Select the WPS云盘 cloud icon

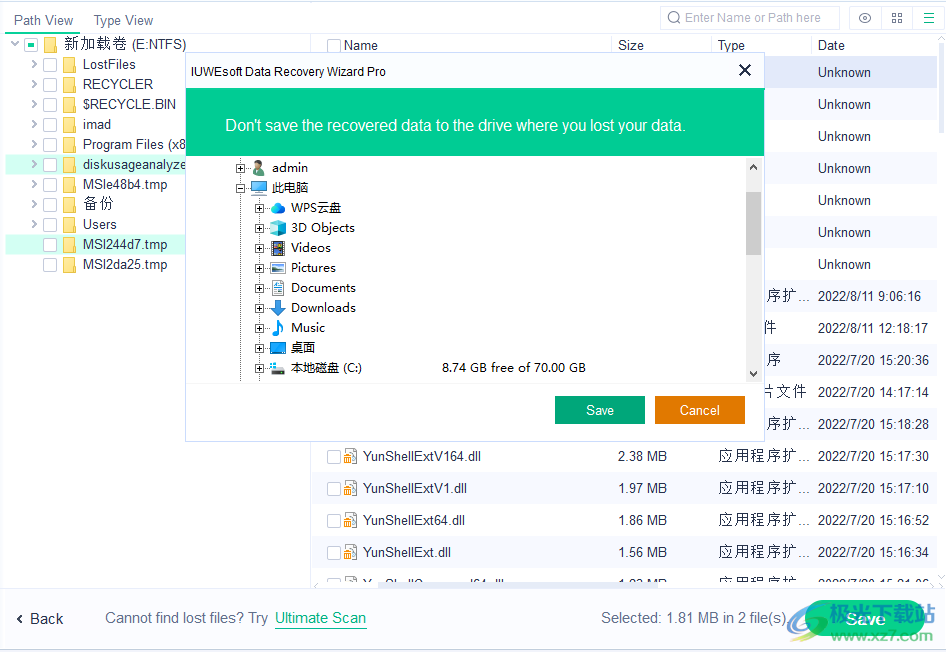point(278,208)
